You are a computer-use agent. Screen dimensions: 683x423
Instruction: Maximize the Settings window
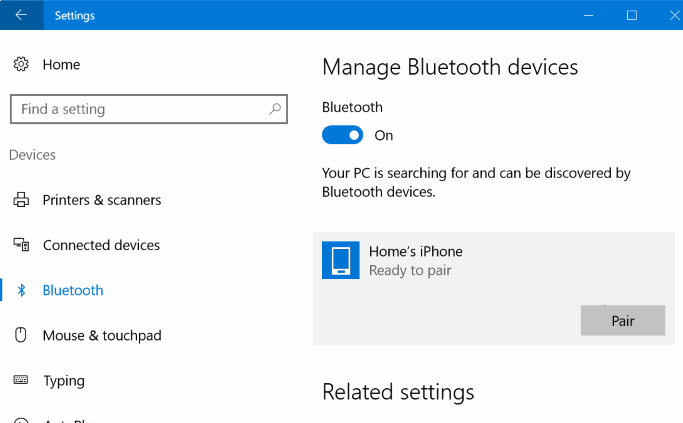[x=632, y=15]
